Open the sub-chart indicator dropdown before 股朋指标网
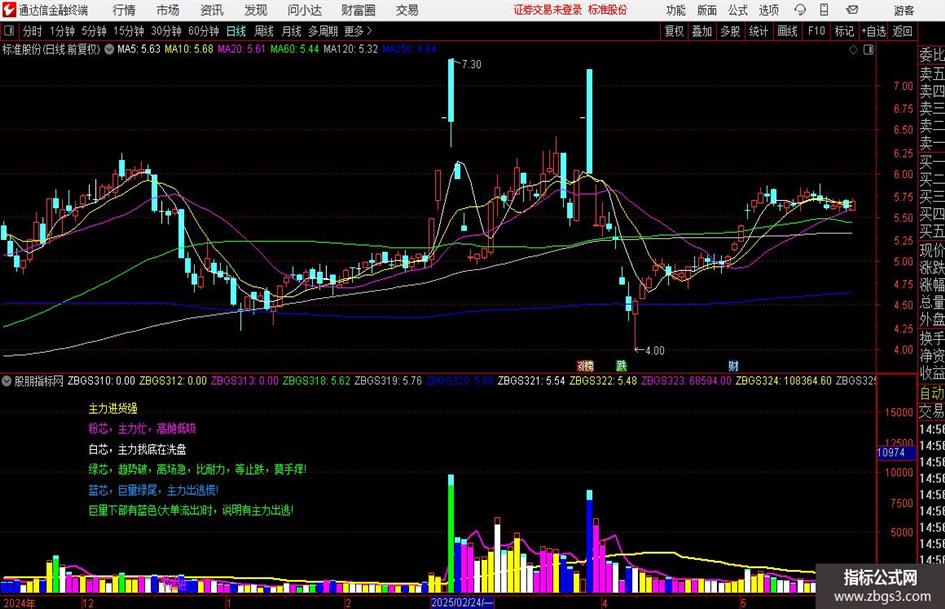Image resolution: width=945 pixels, height=609 pixels. click(x=7, y=381)
